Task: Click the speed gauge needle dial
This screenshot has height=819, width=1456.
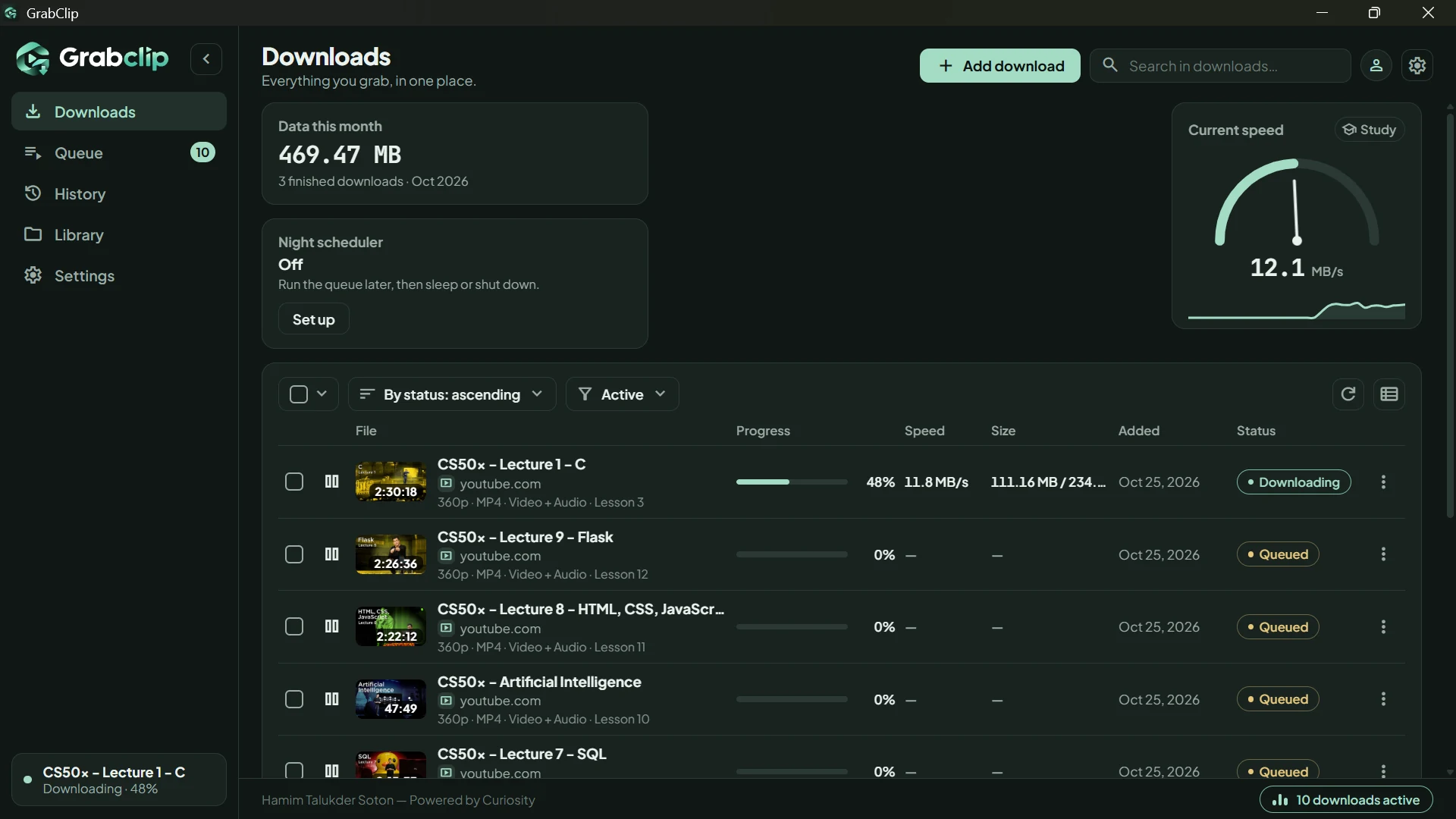Action: (1297, 203)
